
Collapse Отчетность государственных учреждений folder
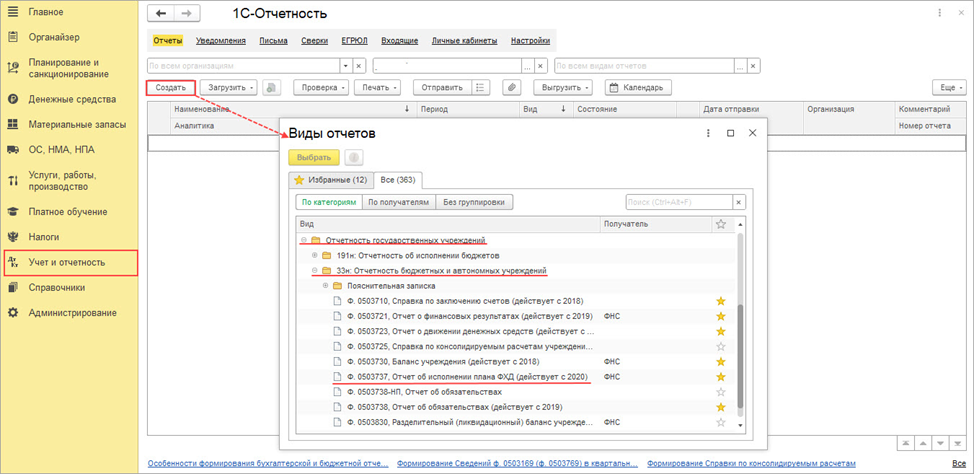pos(304,240)
